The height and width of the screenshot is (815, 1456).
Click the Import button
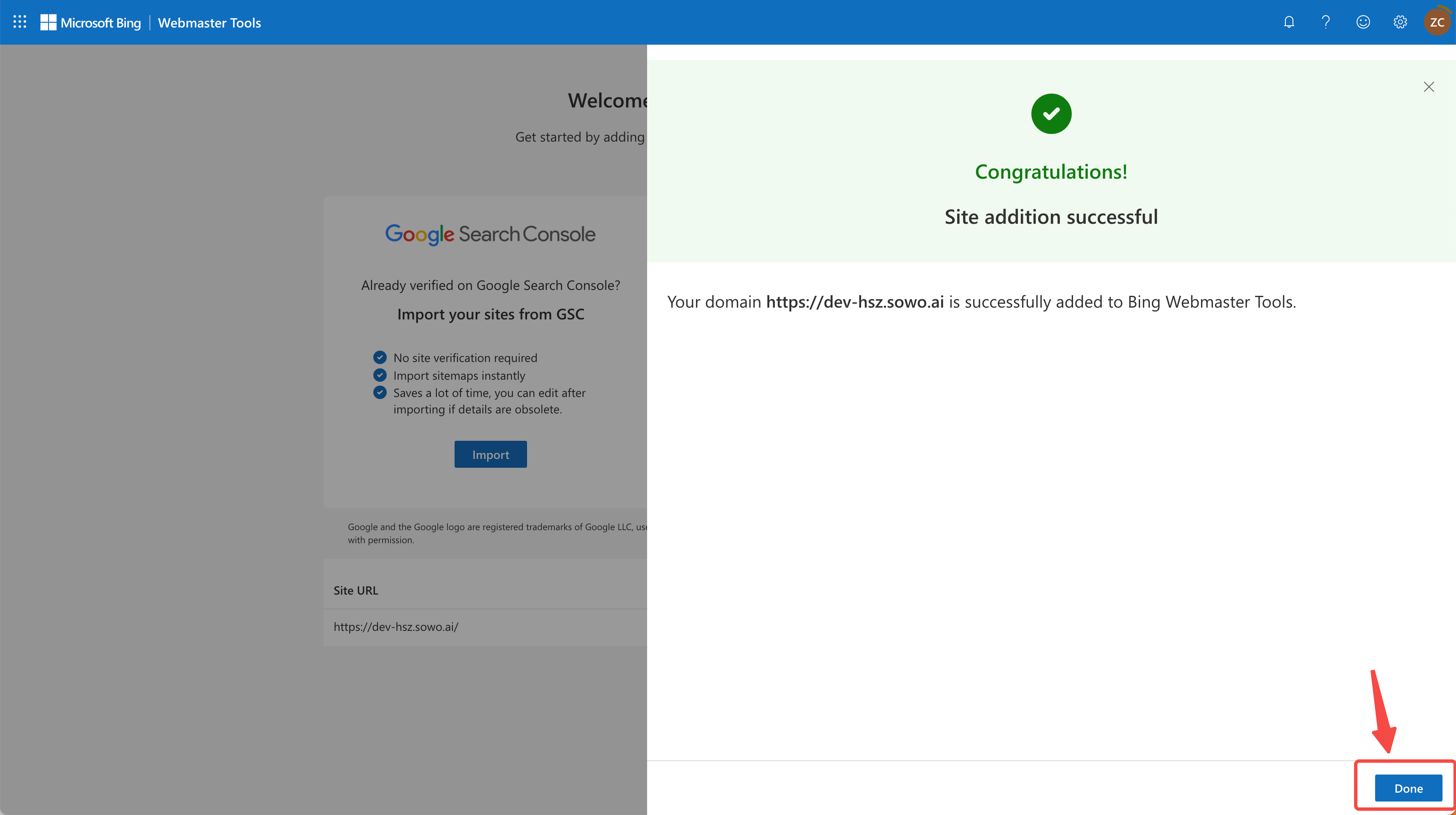490,454
